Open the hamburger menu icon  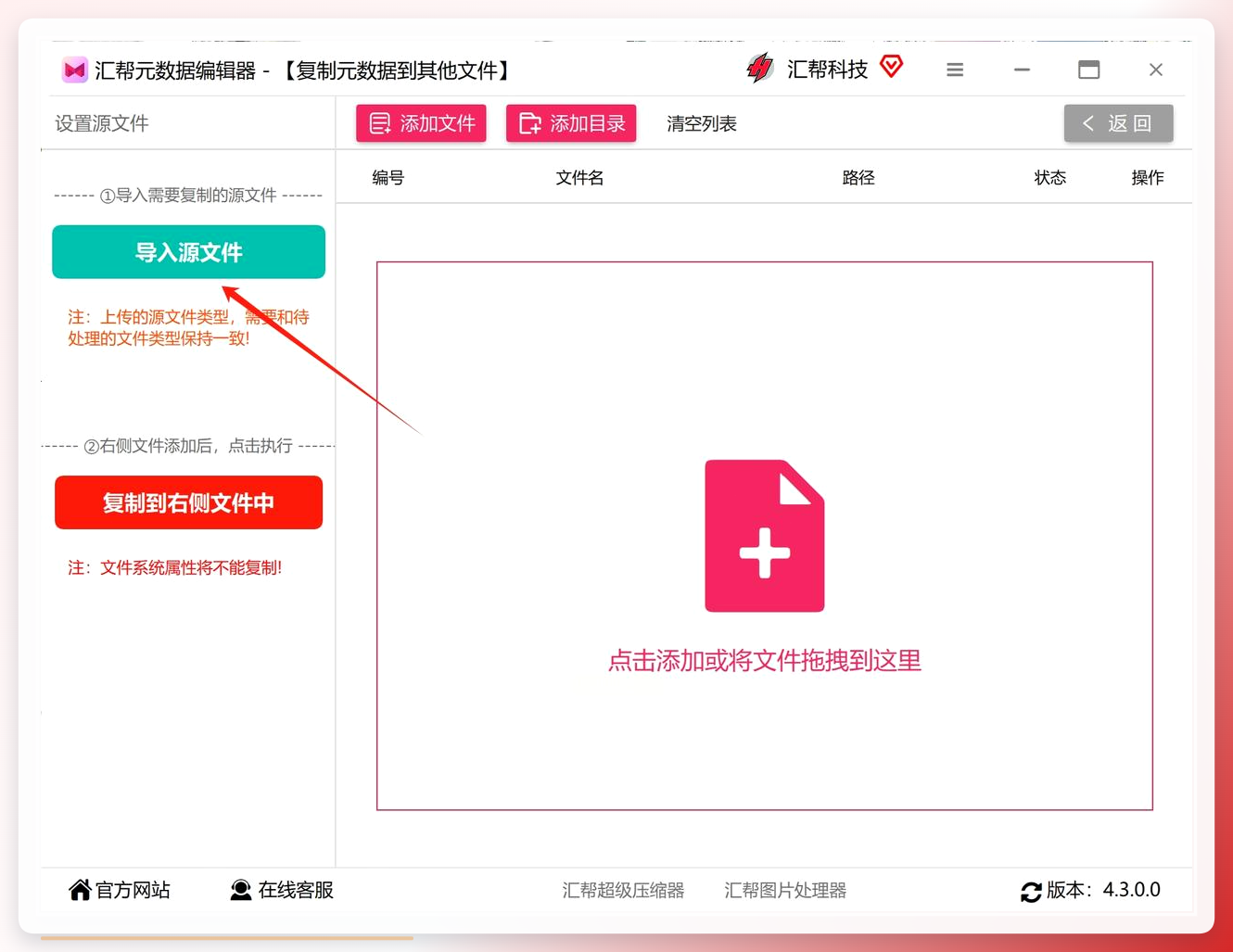pos(955,70)
